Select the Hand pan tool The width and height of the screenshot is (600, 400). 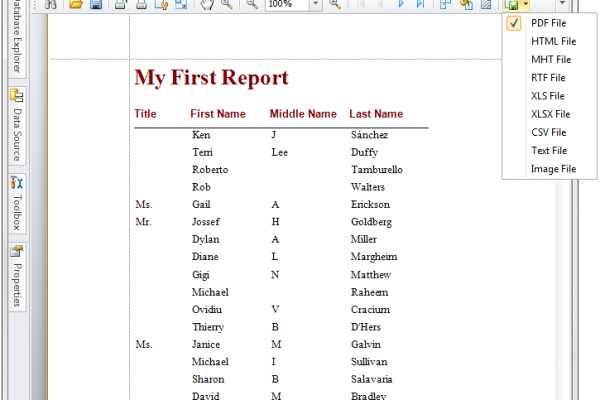(x=207, y=4)
